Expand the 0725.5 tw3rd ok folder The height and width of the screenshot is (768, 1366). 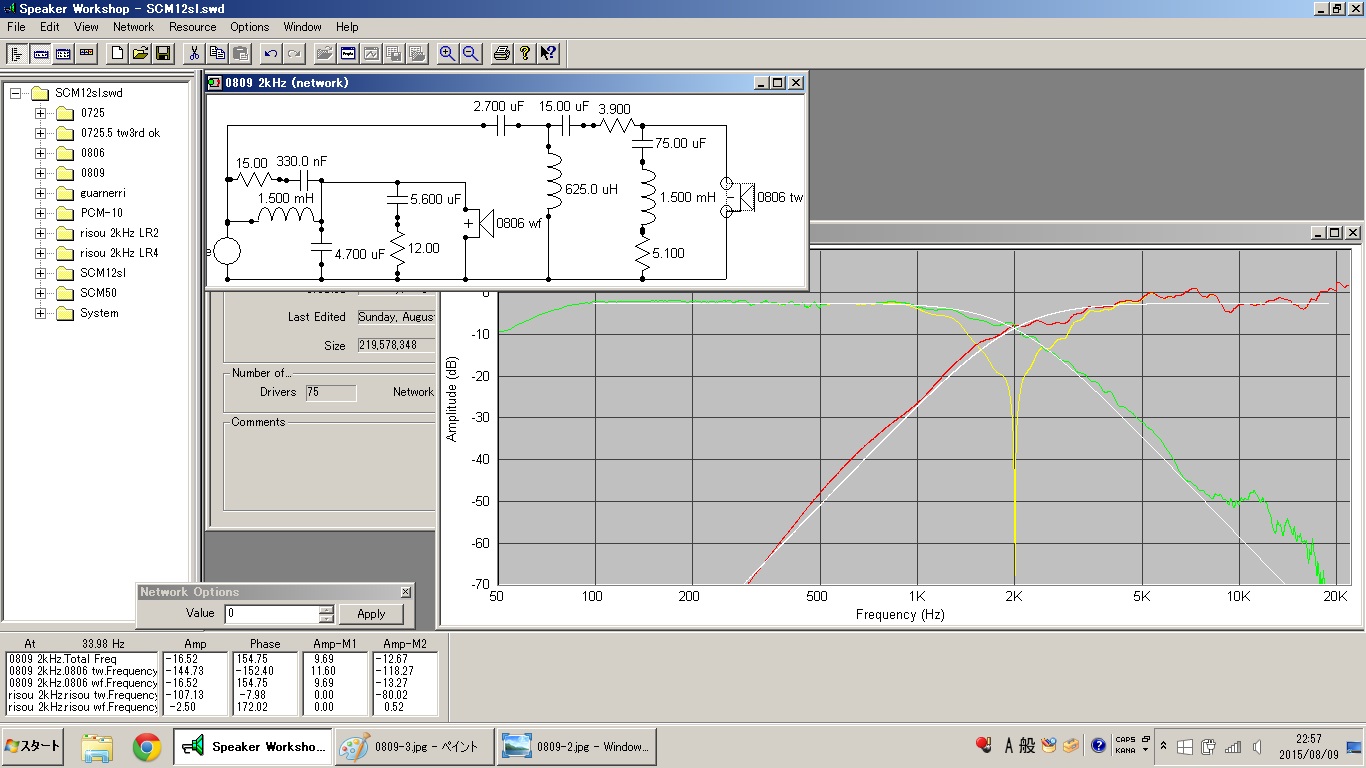coord(41,133)
